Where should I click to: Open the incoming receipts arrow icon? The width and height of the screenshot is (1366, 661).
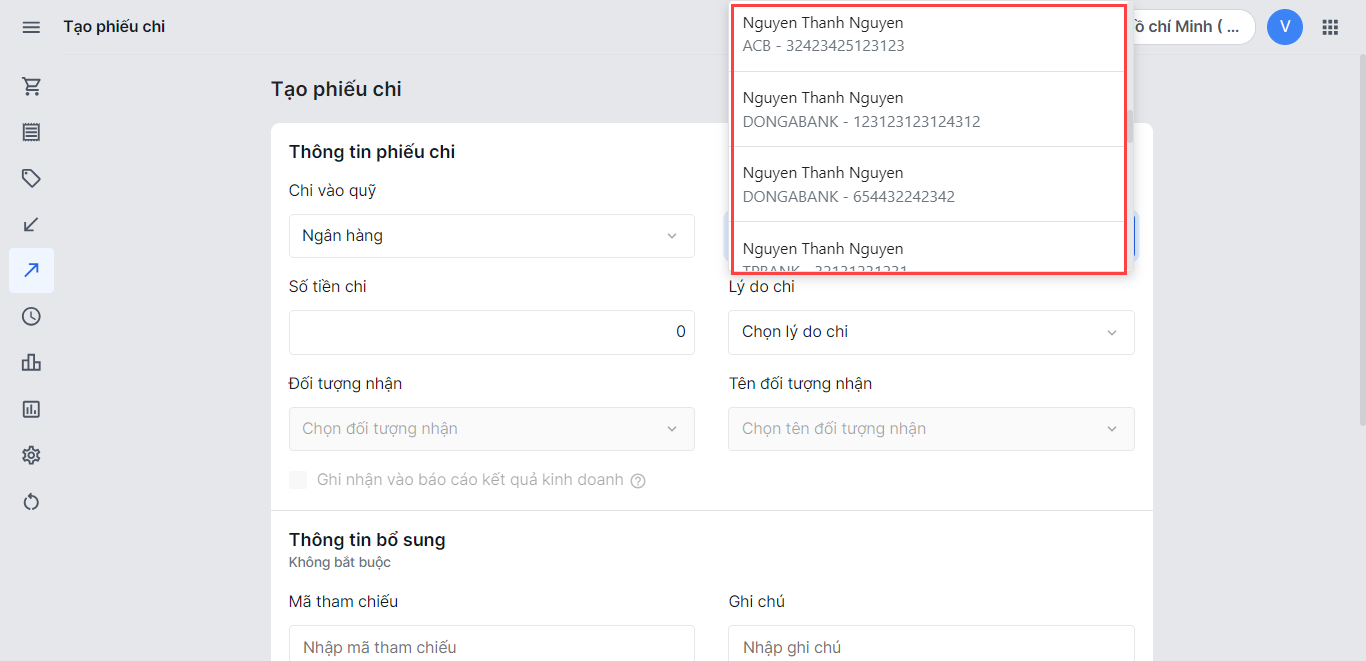coord(31,225)
